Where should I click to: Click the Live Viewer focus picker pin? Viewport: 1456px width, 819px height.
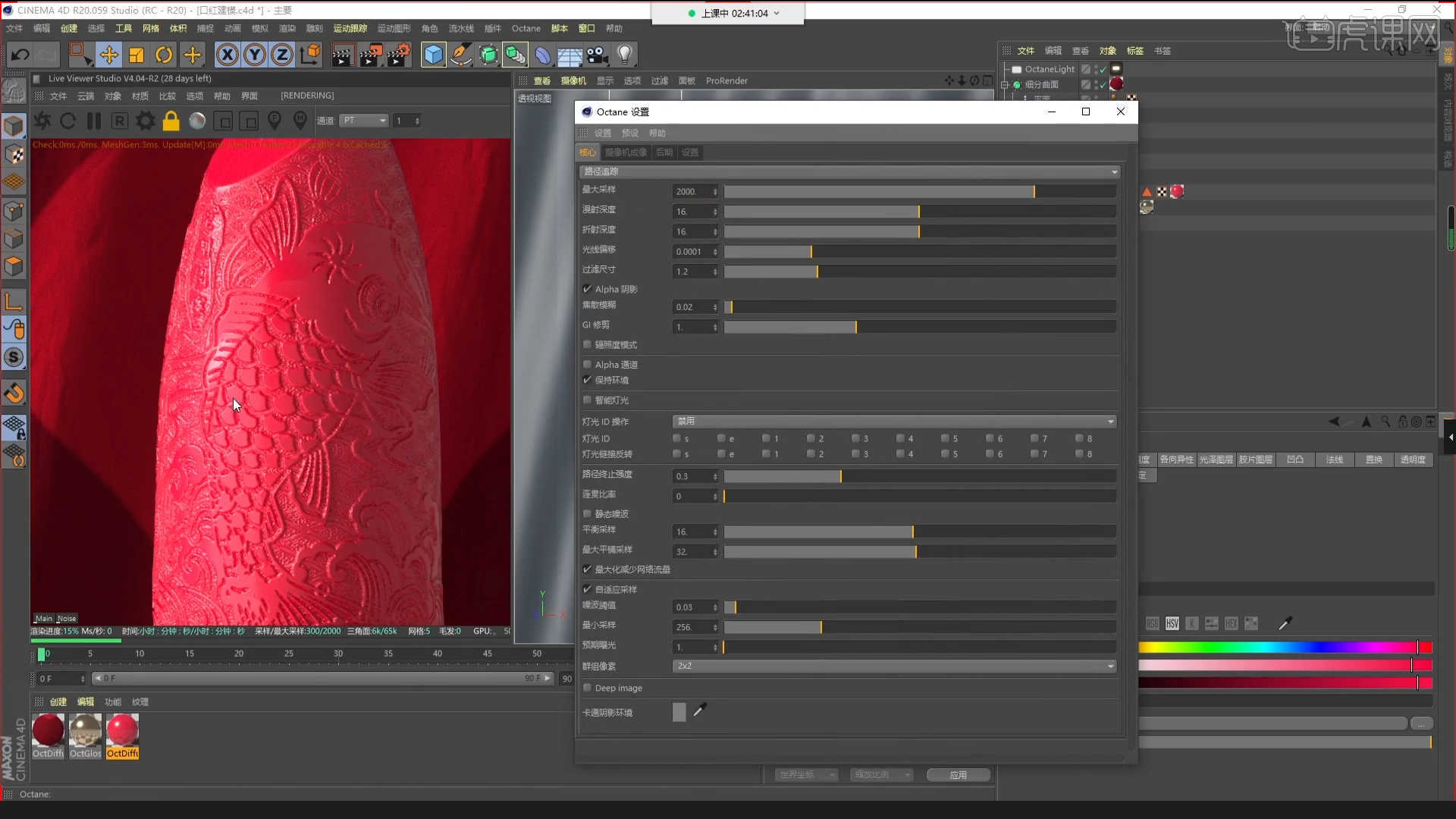275,121
